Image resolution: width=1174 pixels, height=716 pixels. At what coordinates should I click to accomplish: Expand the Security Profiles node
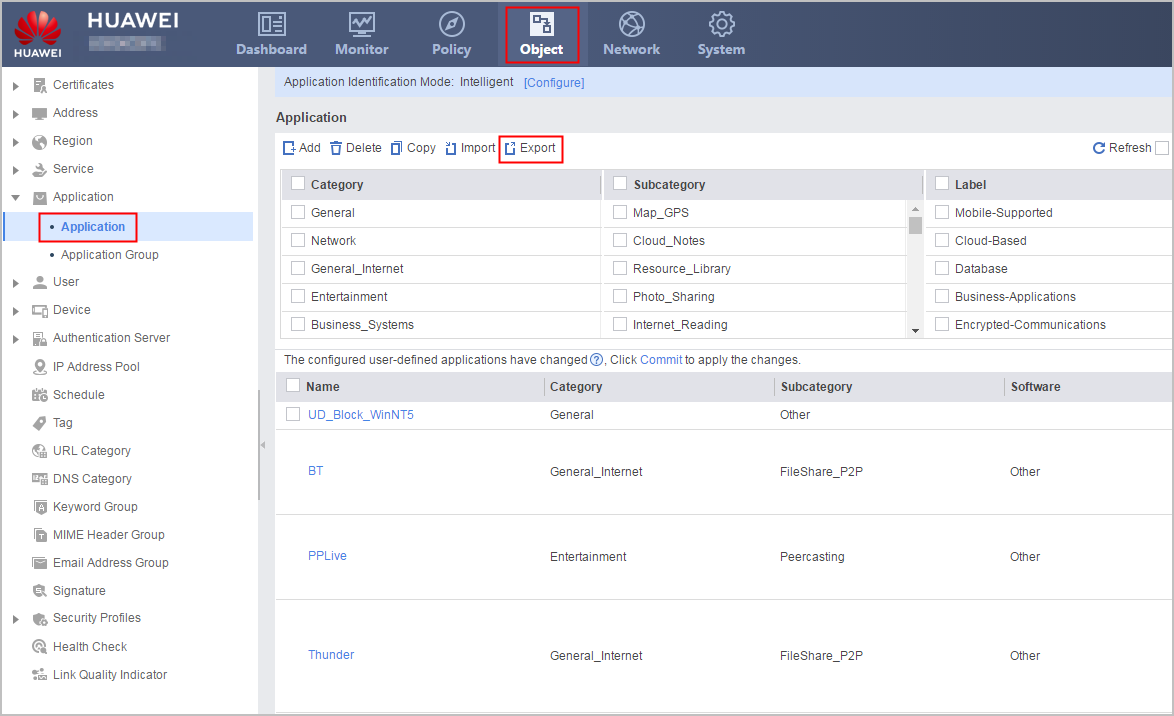[16, 619]
